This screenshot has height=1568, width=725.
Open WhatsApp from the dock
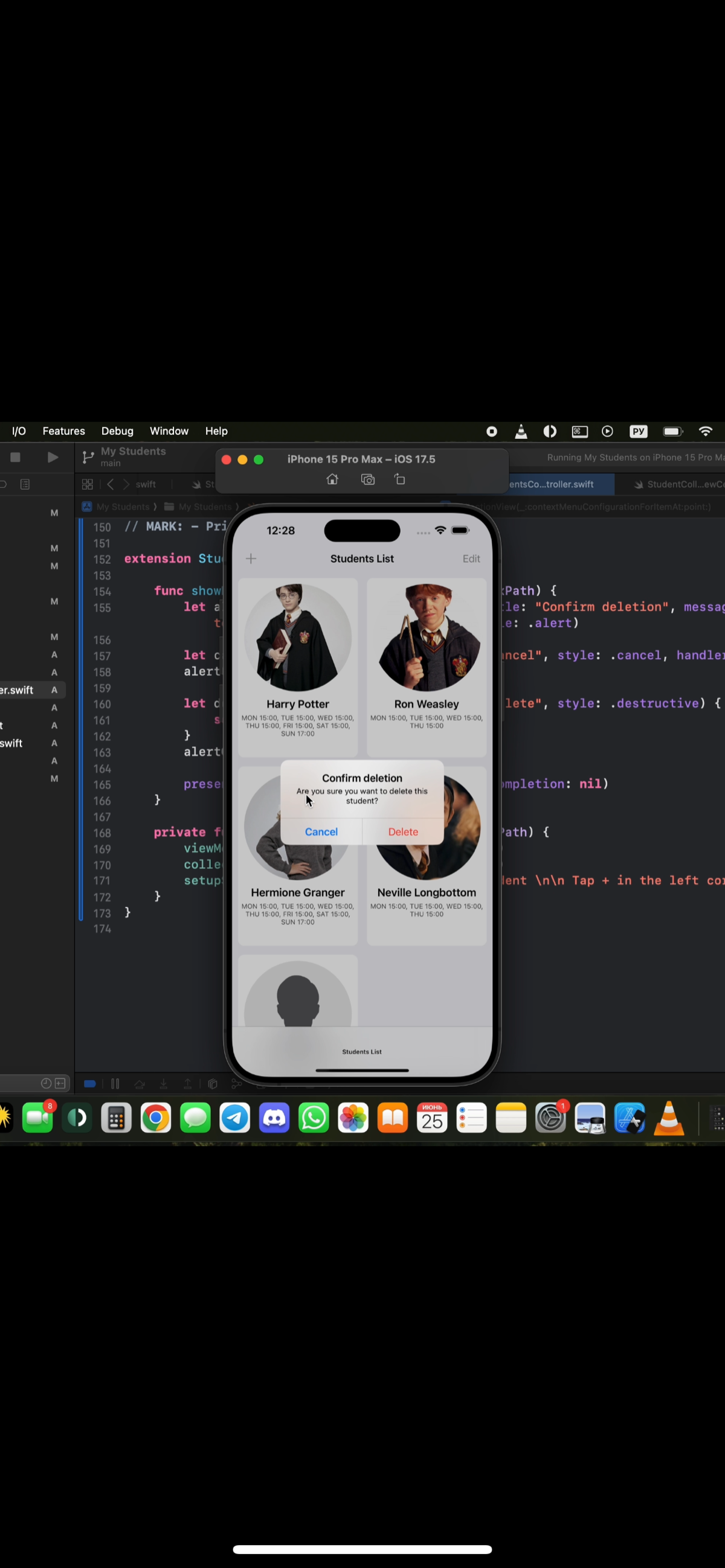point(314,1118)
